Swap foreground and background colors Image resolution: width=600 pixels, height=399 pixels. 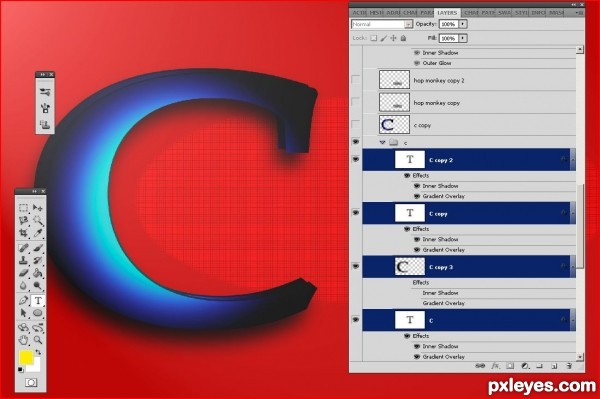point(38,352)
